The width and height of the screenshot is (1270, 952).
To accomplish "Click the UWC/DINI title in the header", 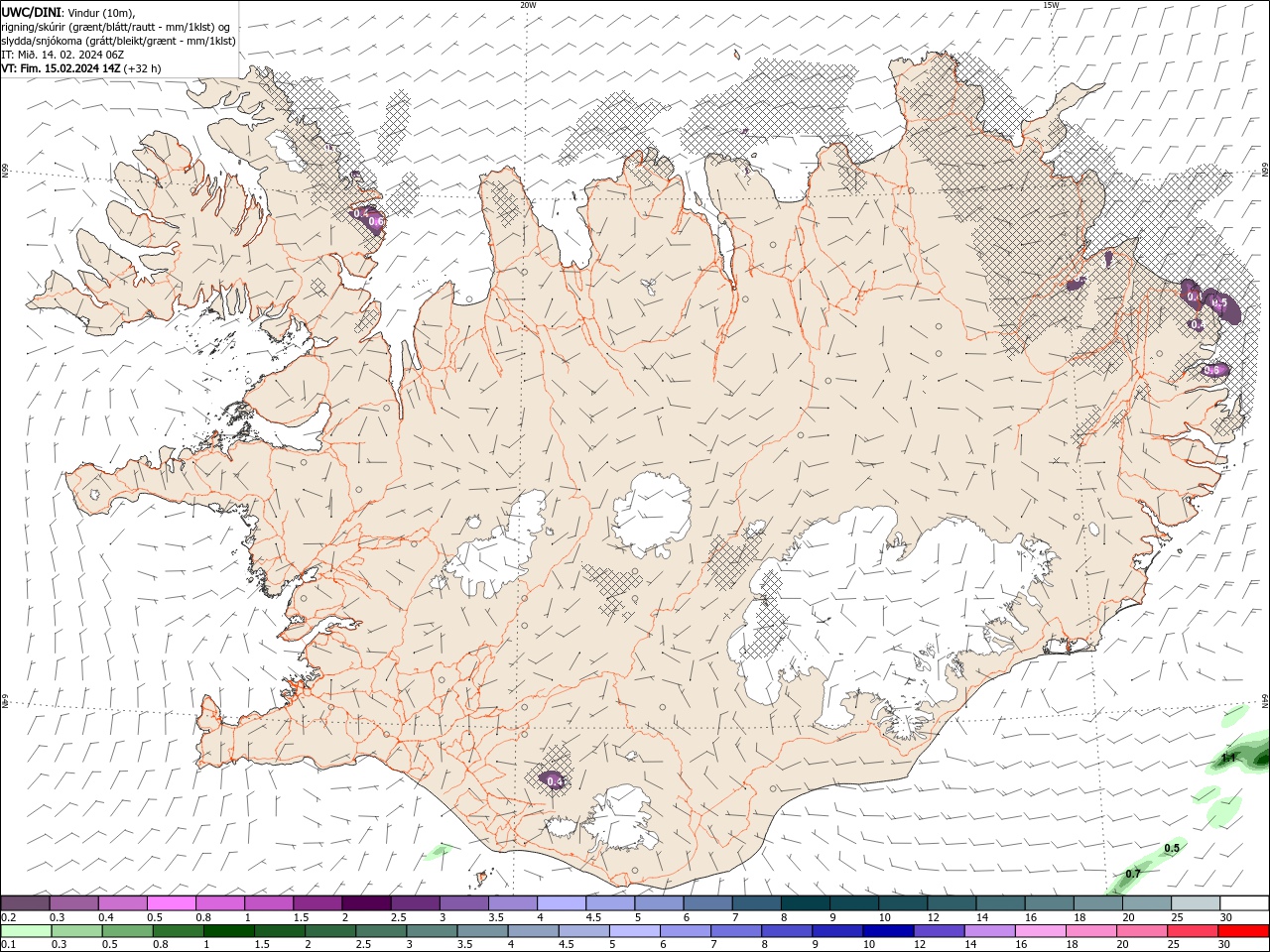I will pos(32,12).
